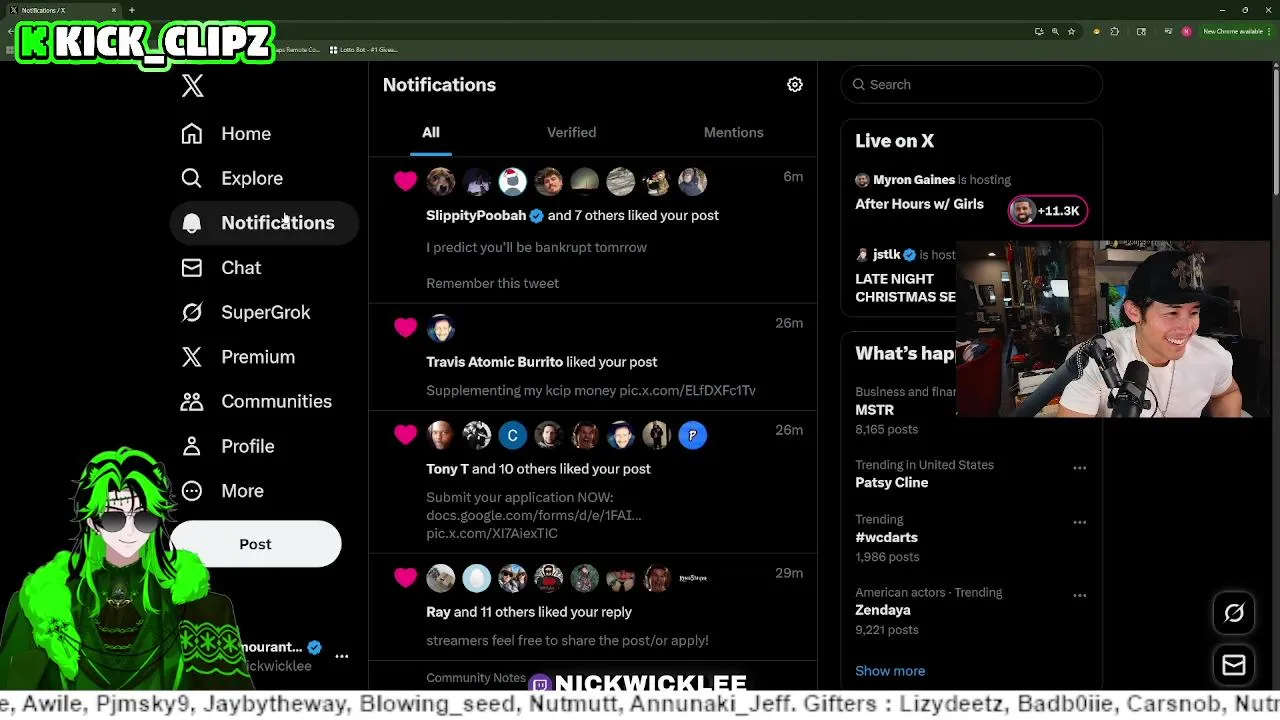Open Patsy Cline trending topic

point(891,483)
